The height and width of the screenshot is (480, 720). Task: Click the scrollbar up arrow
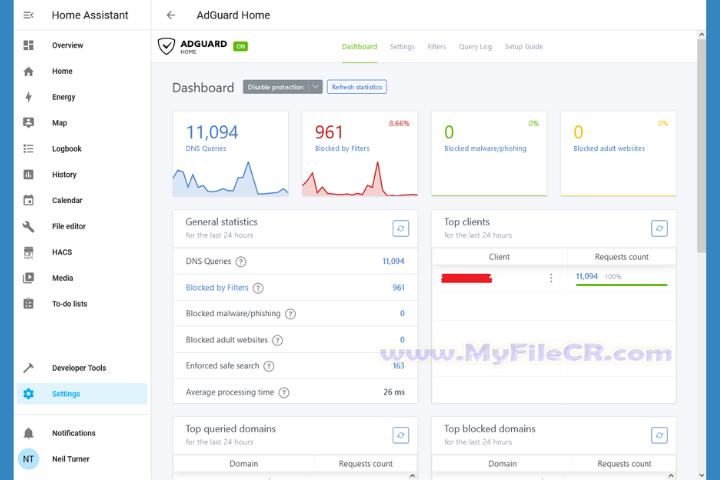(x=701, y=34)
